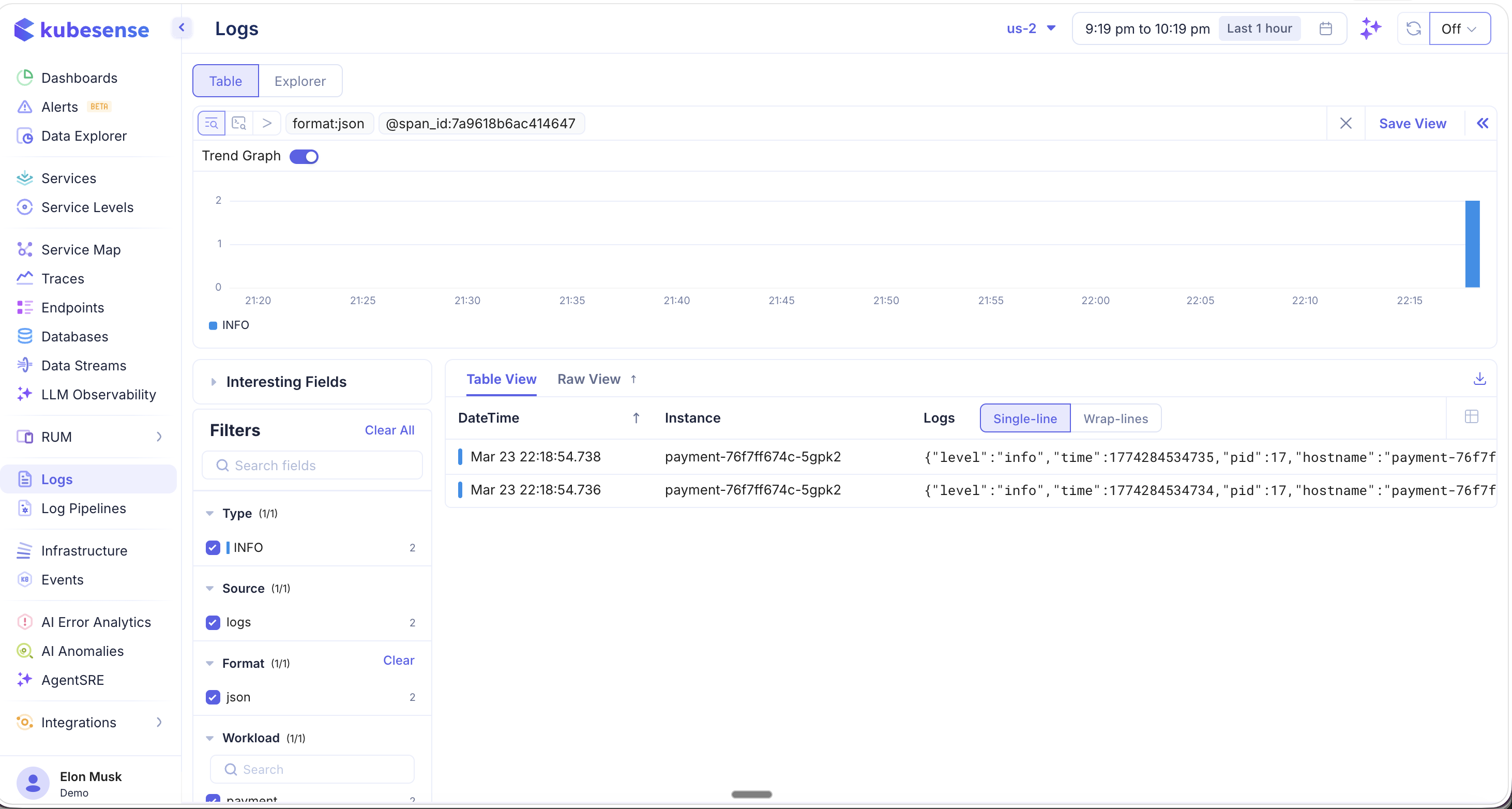Open the auto-refresh Off dropdown

(1459, 29)
